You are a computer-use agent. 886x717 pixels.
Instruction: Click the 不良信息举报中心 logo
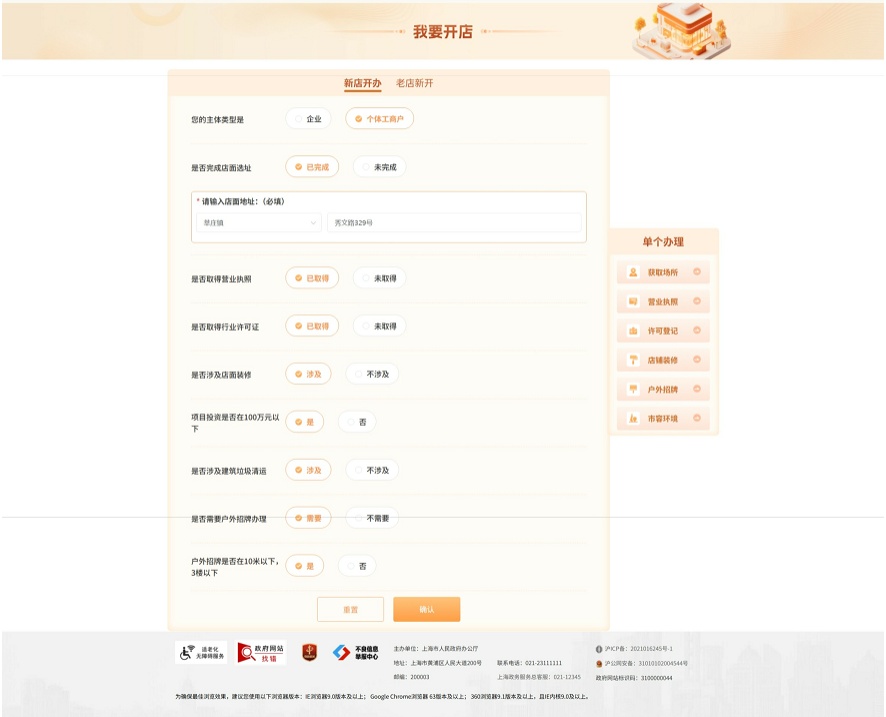355,653
